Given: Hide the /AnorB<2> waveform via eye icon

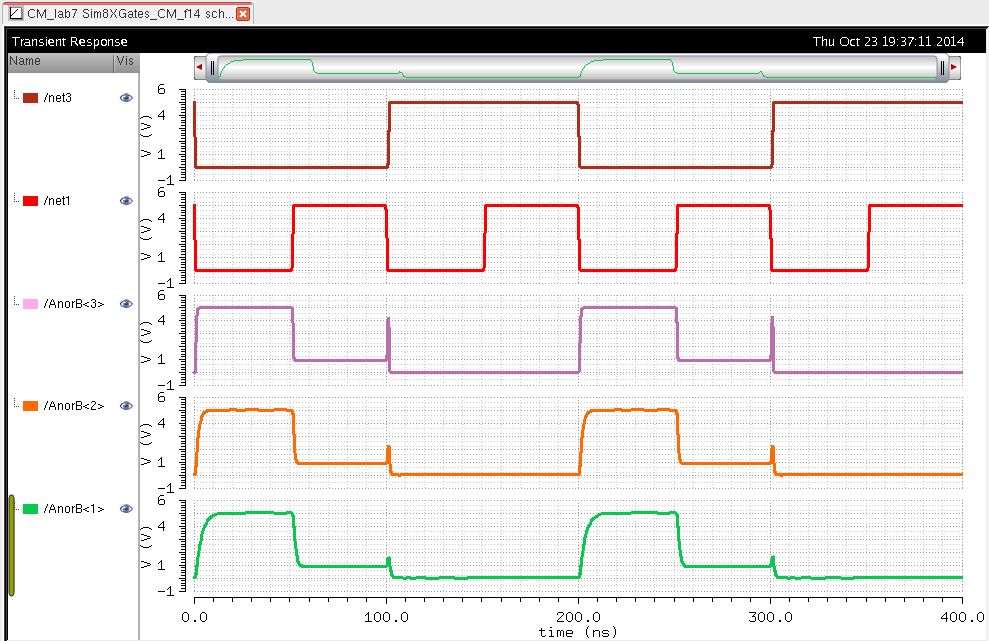Looking at the screenshot, I should click(x=126, y=406).
